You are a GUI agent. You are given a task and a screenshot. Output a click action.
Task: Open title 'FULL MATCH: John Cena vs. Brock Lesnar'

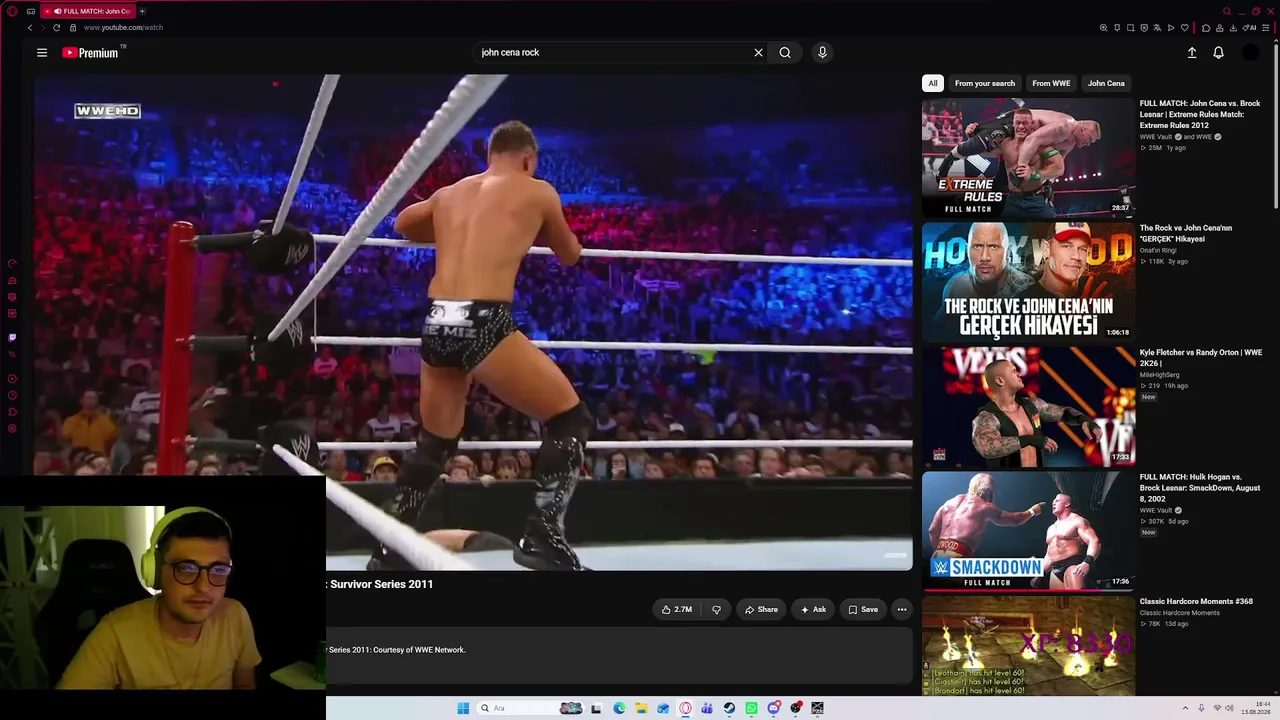tap(1200, 114)
